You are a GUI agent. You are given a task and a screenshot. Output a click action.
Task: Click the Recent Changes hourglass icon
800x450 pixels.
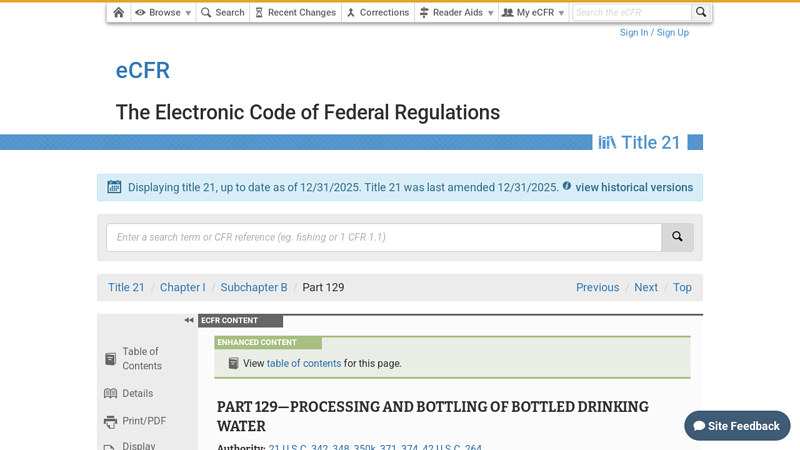pos(259,12)
